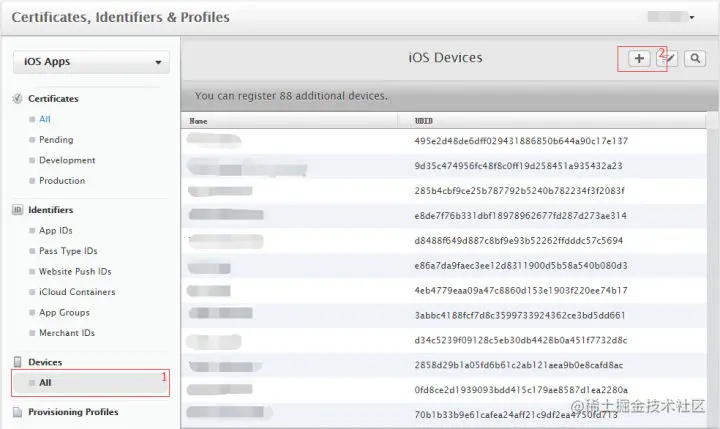Screen dimensions: 720x429
Task: Open Merchant IDs
Action: [67, 333]
